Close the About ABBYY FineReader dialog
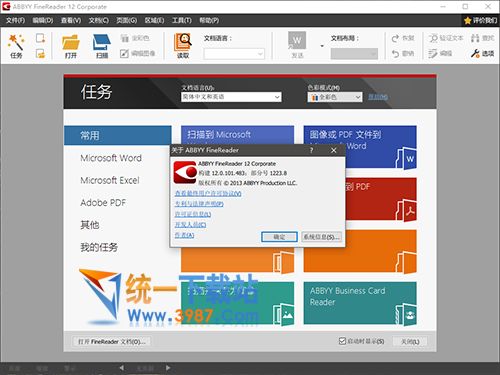The image size is (500, 375). click(334, 150)
